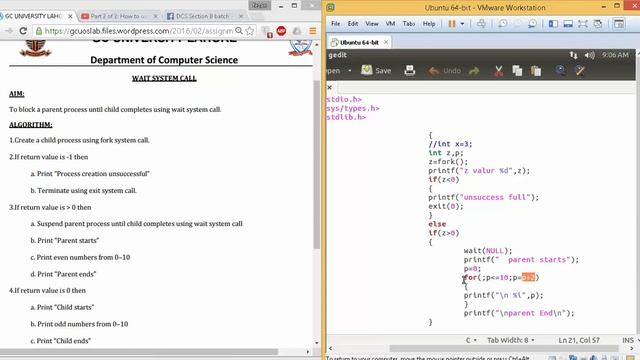640x360 pixels.
Task: Close the YouTube Part 2 of 2 tab
Action: [156, 16]
